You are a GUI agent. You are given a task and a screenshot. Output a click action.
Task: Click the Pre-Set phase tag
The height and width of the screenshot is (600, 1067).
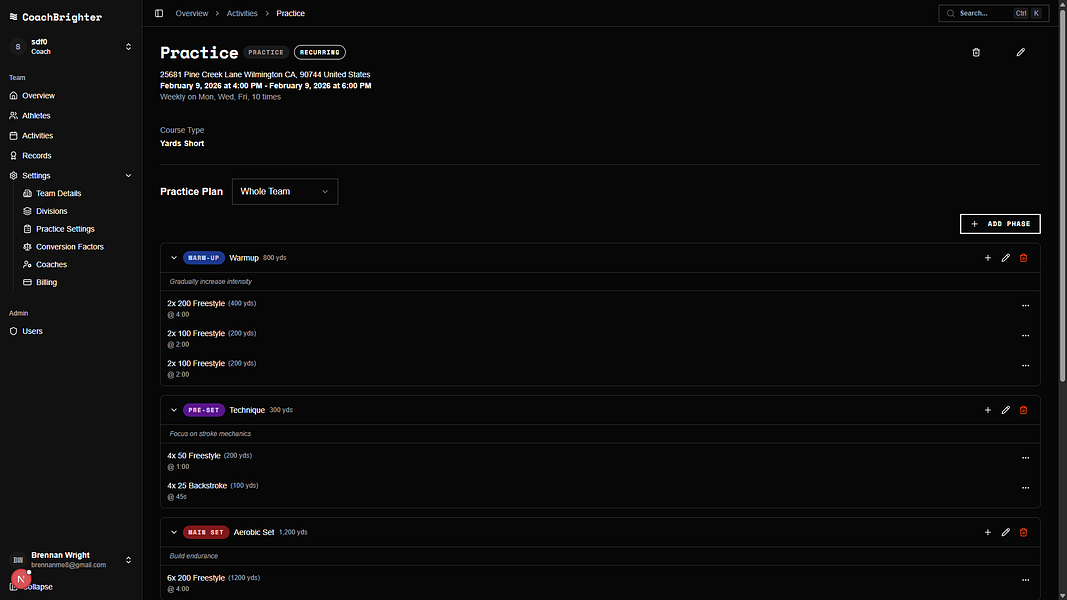[203, 410]
